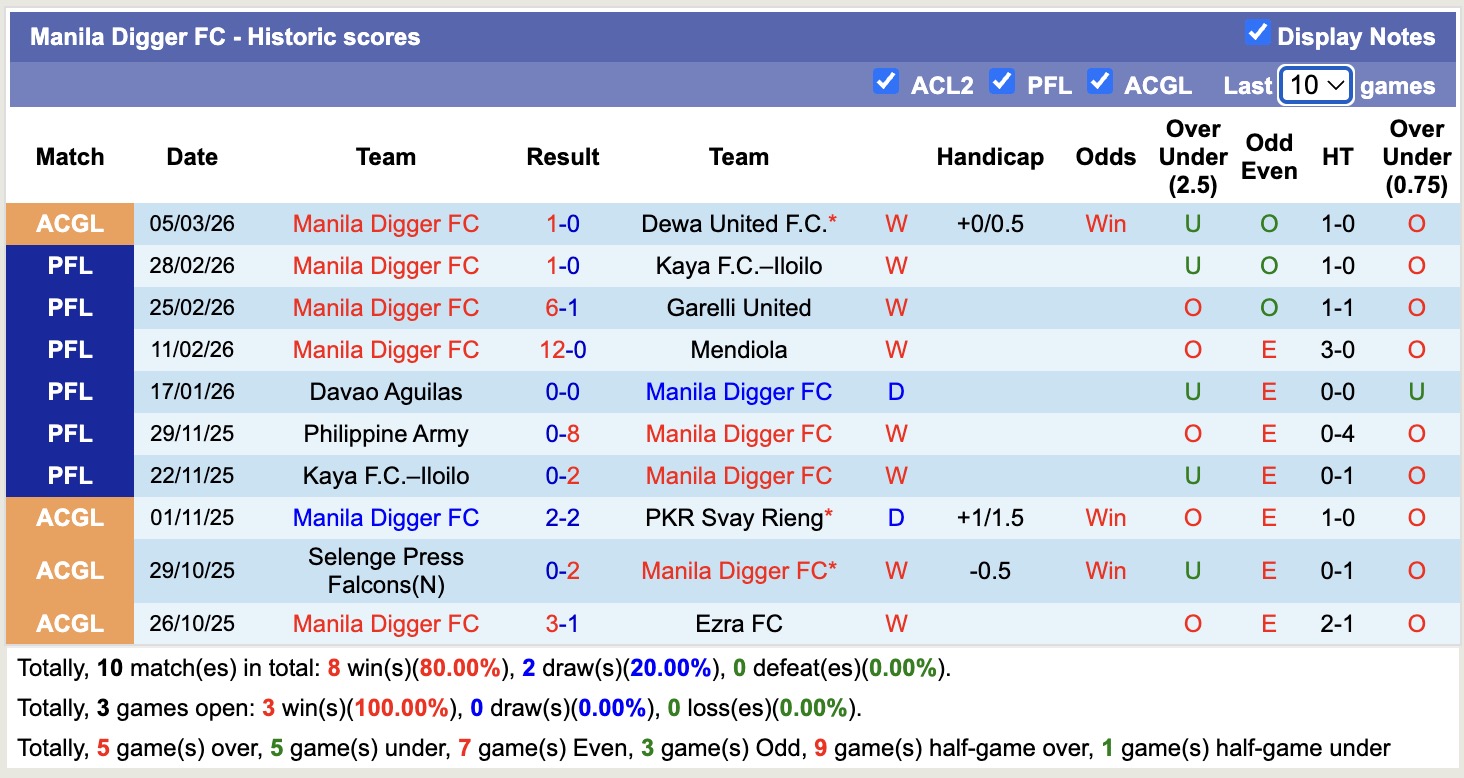The height and width of the screenshot is (778, 1464).
Task: Click the Handicap column header
Action: point(990,157)
